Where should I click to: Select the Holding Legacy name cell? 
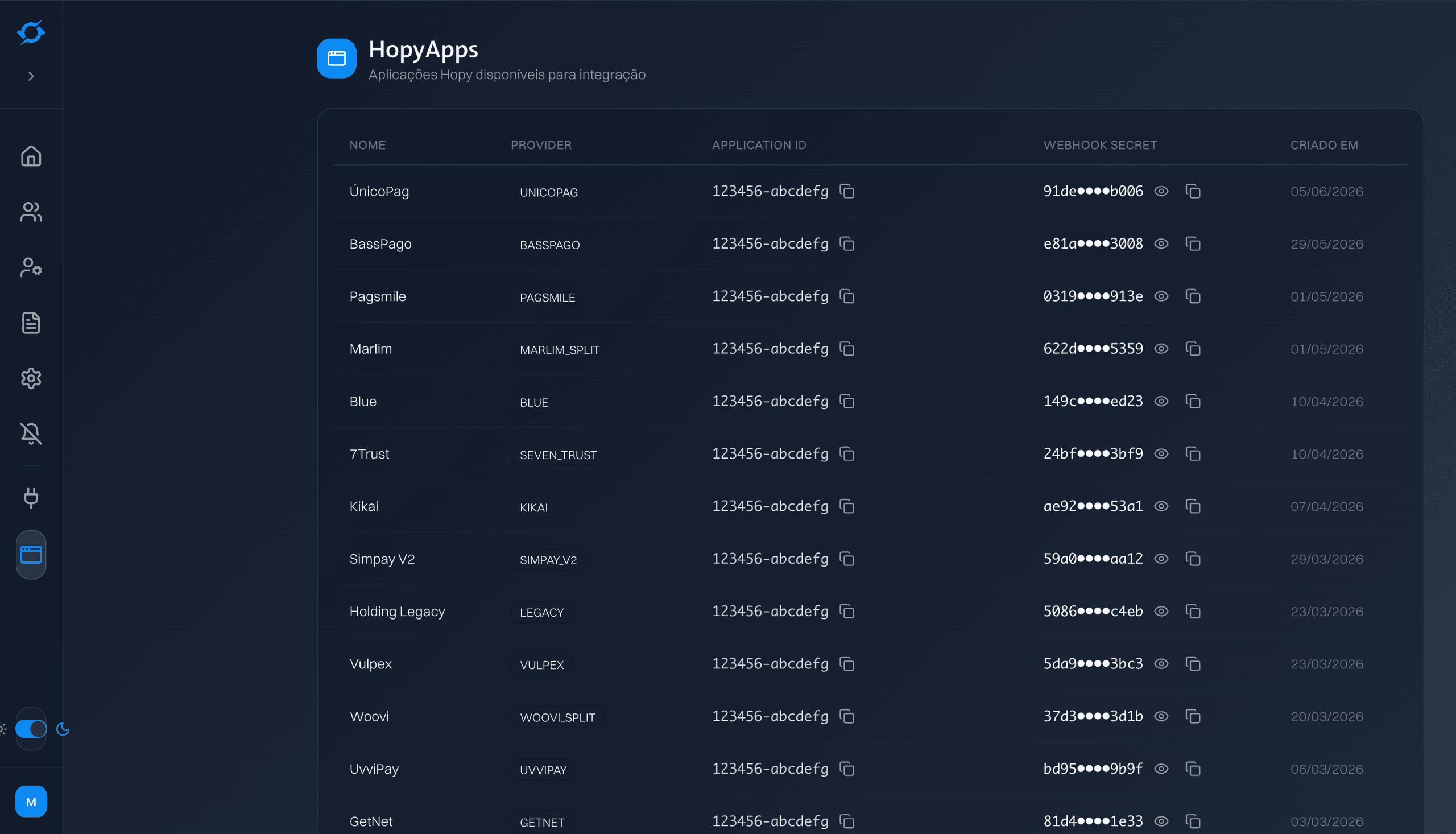coord(398,611)
